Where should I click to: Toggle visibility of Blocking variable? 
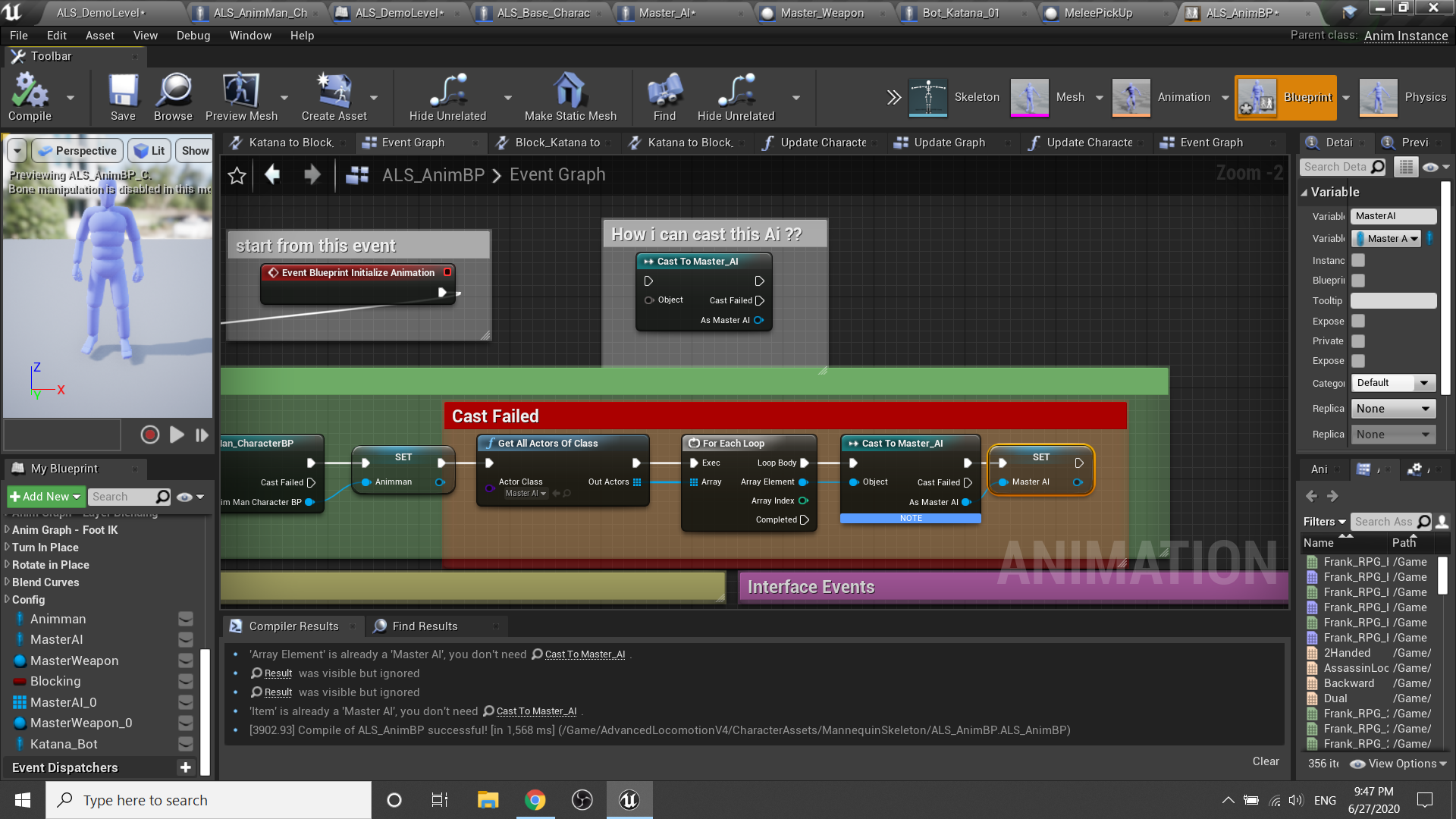tap(185, 682)
